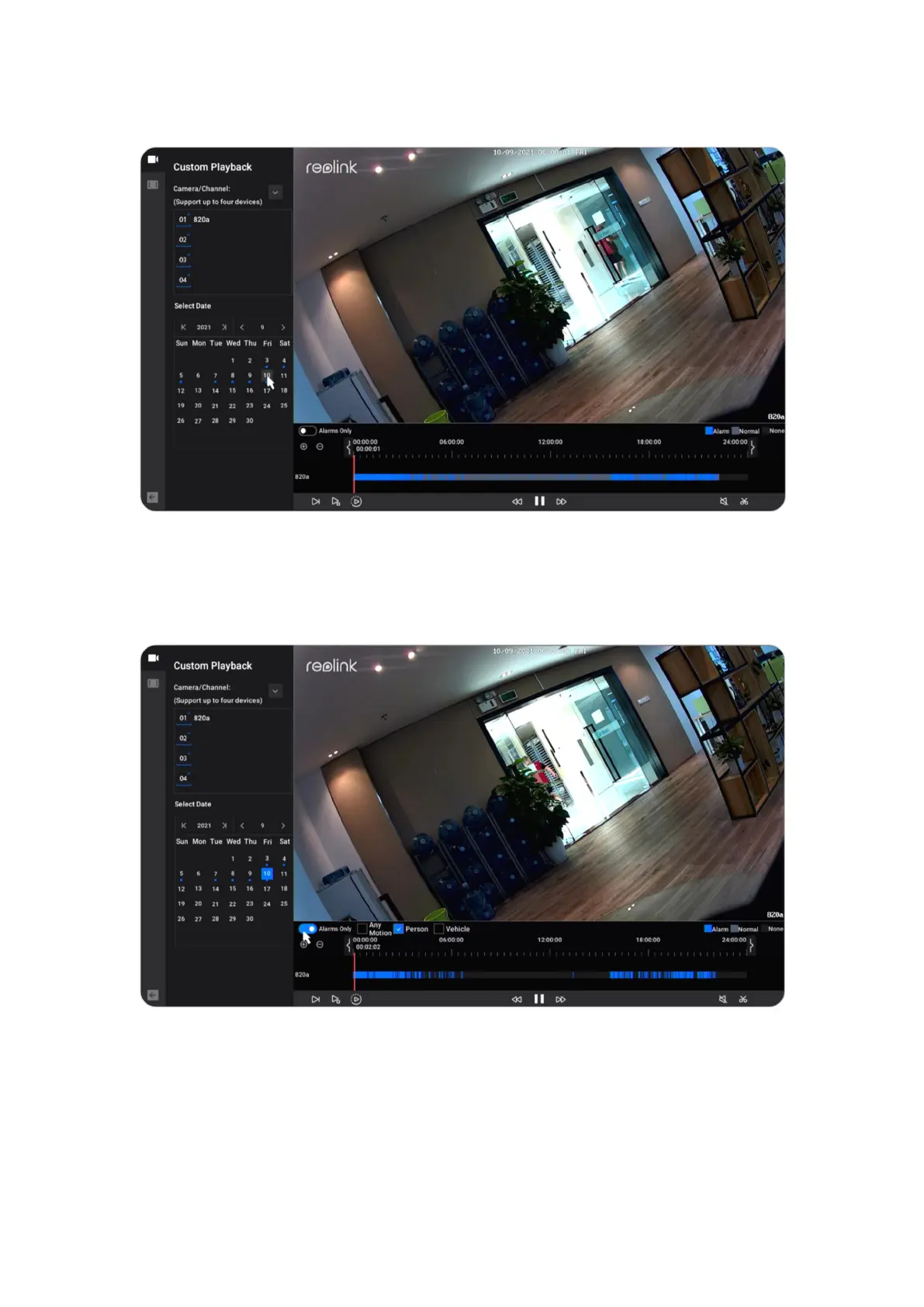The image size is (924, 1307).
Task: Unmute audio speaker icon in lower screenshot
Action: point(722,999)
